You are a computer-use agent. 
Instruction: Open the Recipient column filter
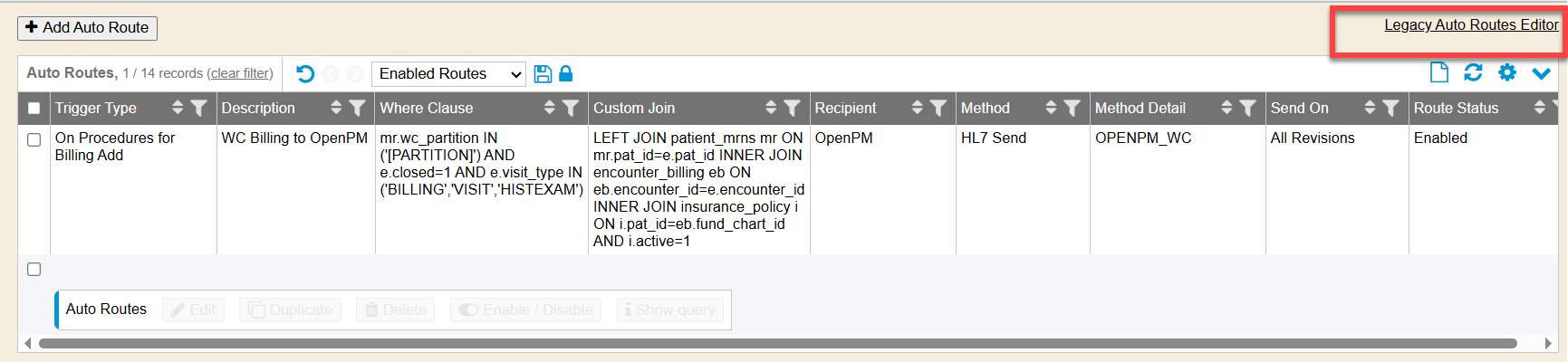938,109
